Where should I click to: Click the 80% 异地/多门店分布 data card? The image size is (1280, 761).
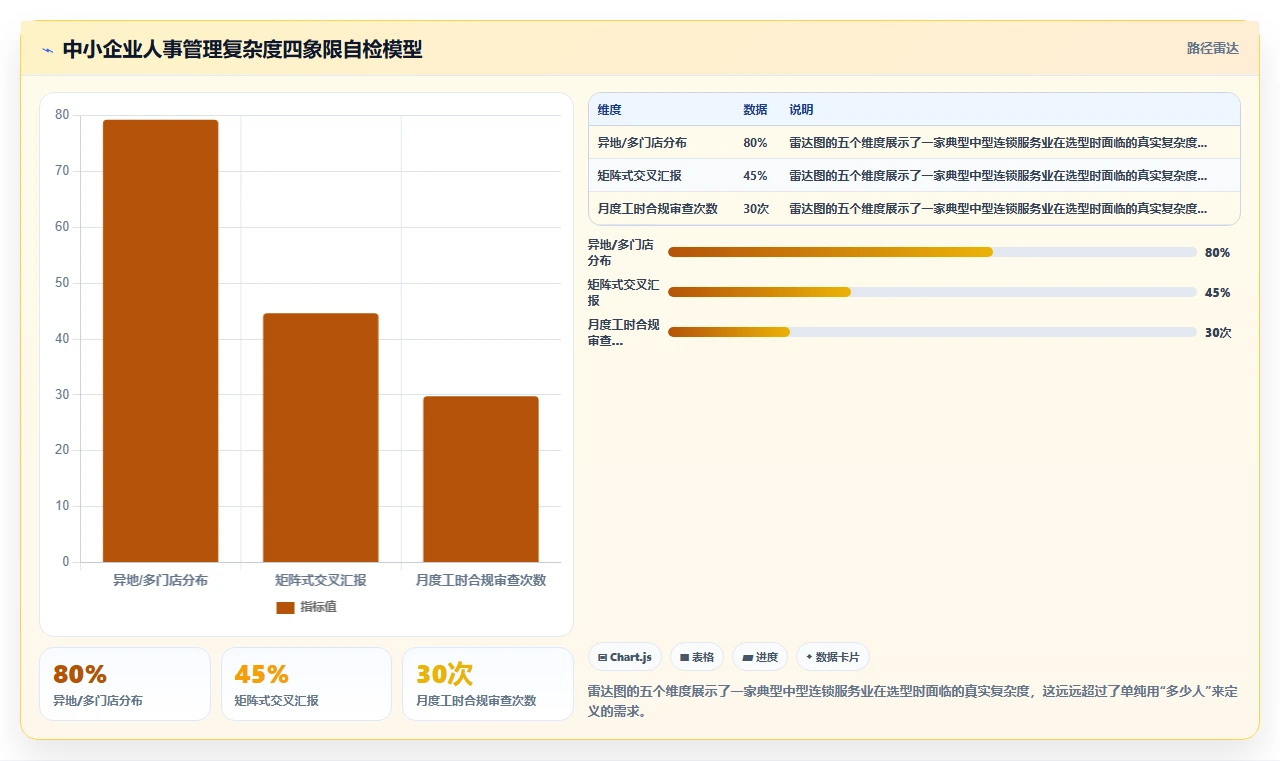[x=125, y=684]
